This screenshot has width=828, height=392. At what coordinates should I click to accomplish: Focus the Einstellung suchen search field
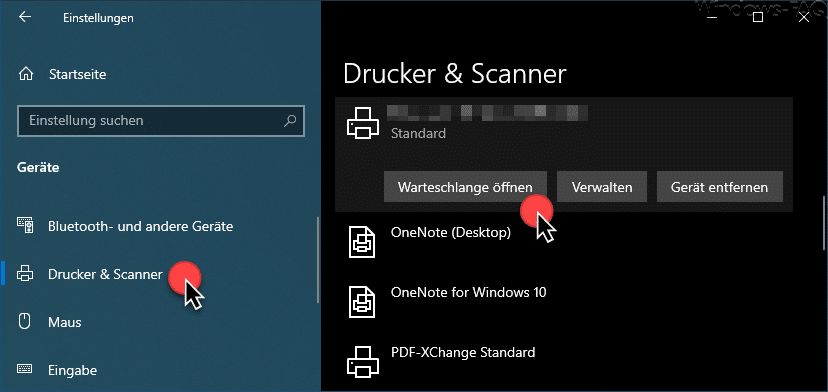coord(161,121)
